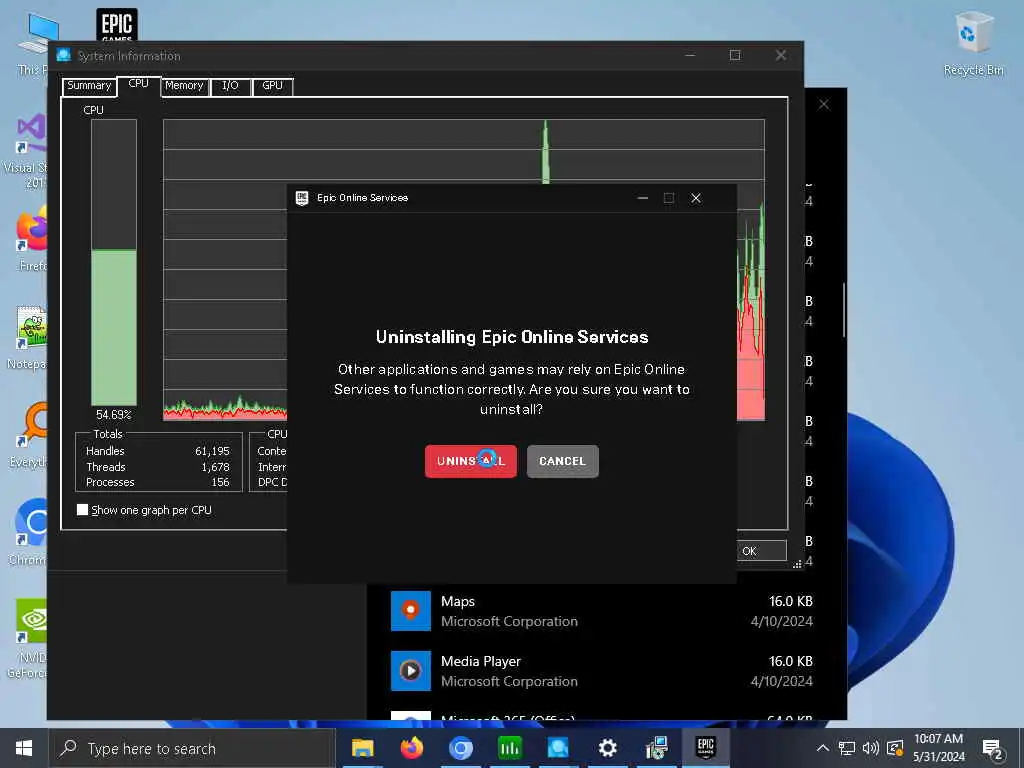This screenshot has width=1024, height=768.
Task: Minimize the Epic Online Services dialog
Action: pos(643,198)
